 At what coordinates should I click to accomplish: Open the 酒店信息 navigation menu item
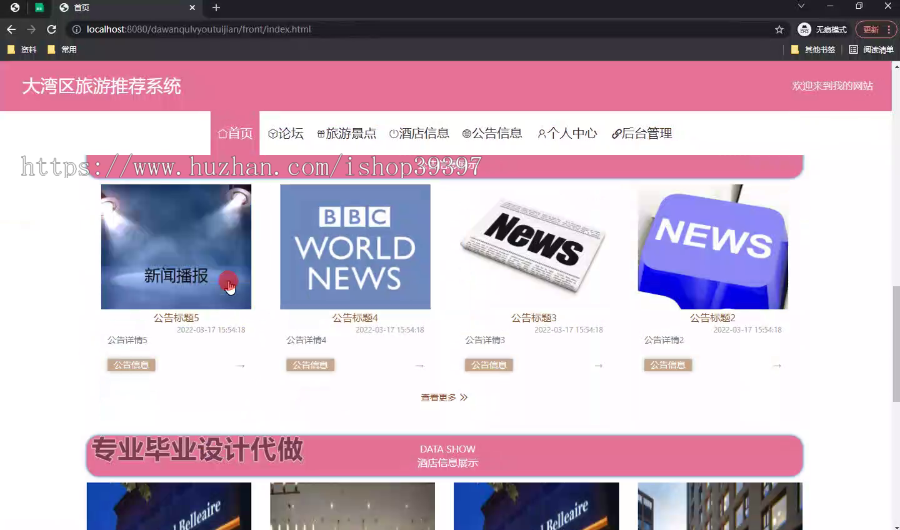(x=419, y=133)
